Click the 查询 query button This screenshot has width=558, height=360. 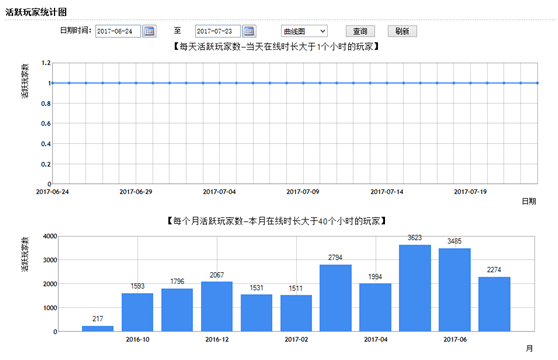(x=360, y=31)
